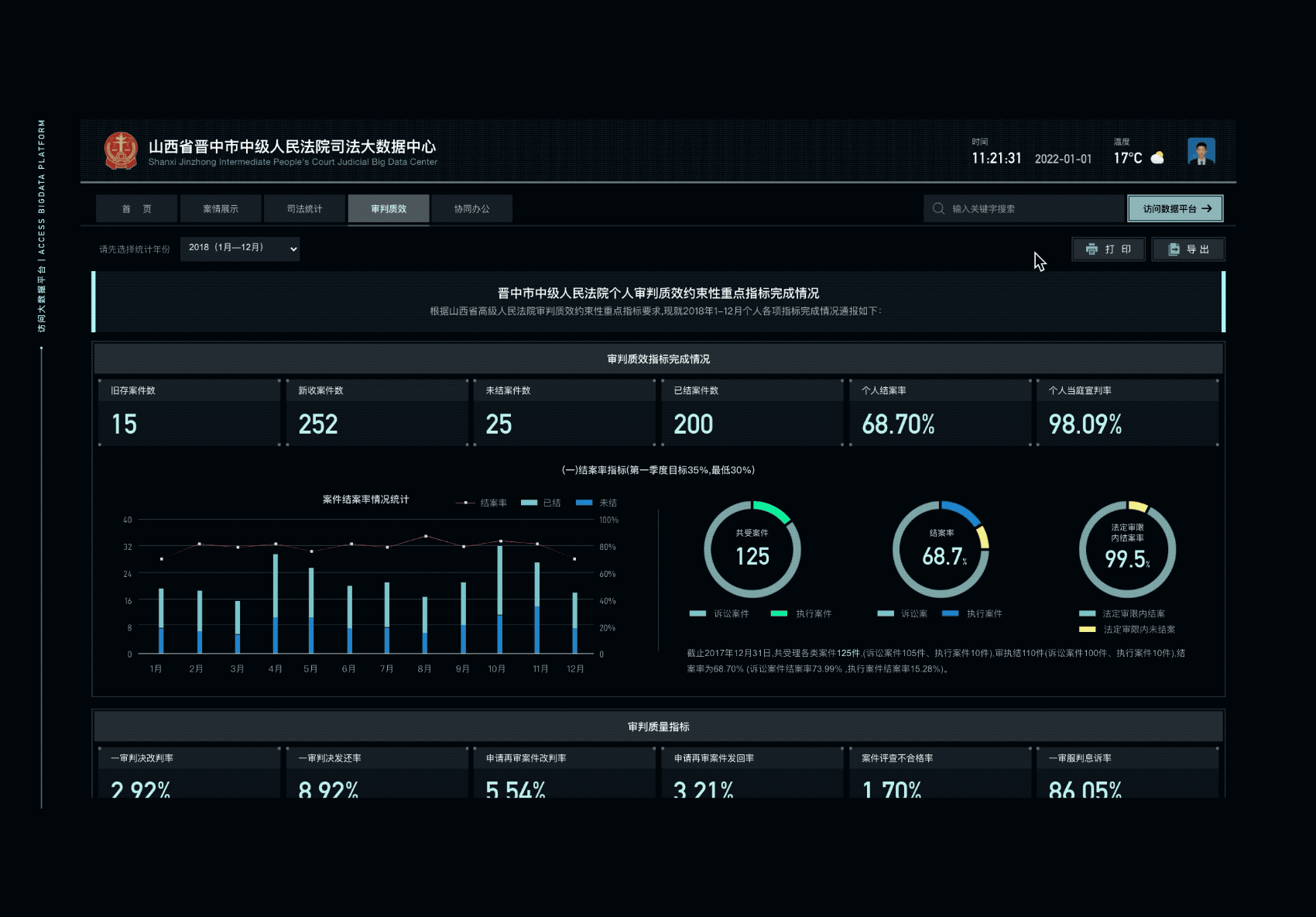This screenshot has width=1316, height=917.
Task: Toggle 法定审限内结案 legend item
Action: pos(1122,613)
